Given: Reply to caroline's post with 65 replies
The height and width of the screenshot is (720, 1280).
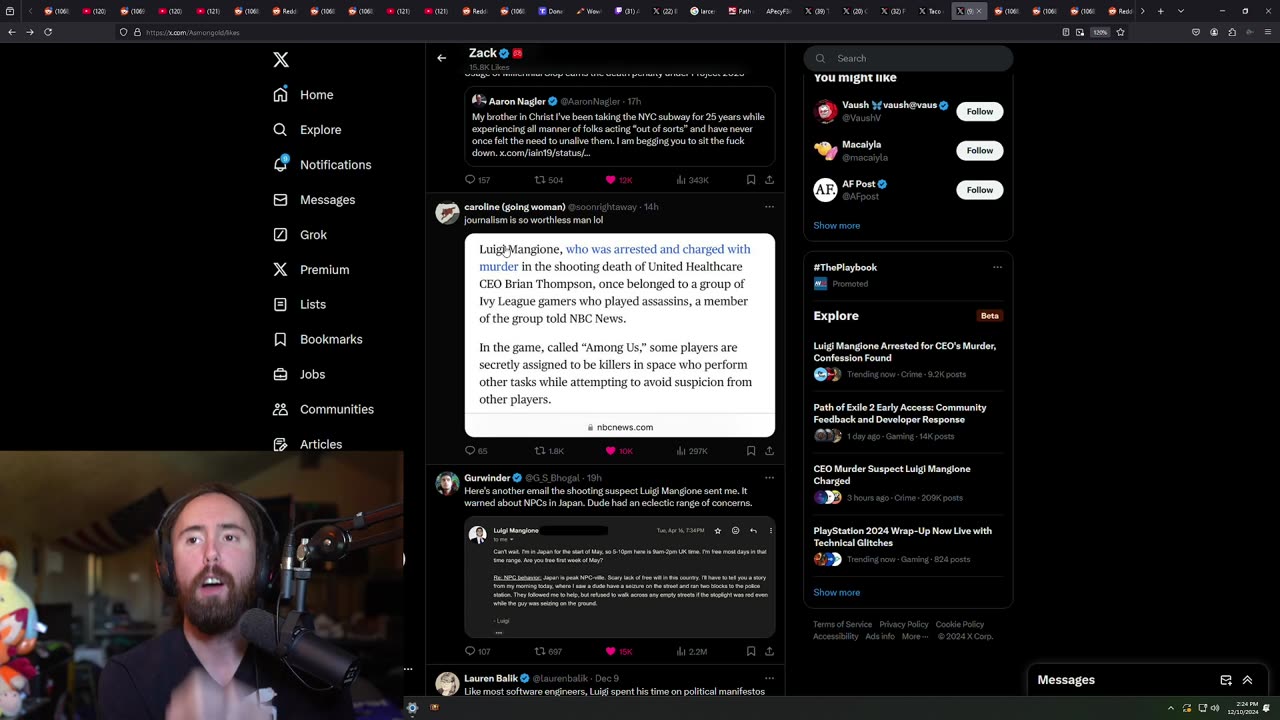Looking at the screenshot, I should point(476,451).
